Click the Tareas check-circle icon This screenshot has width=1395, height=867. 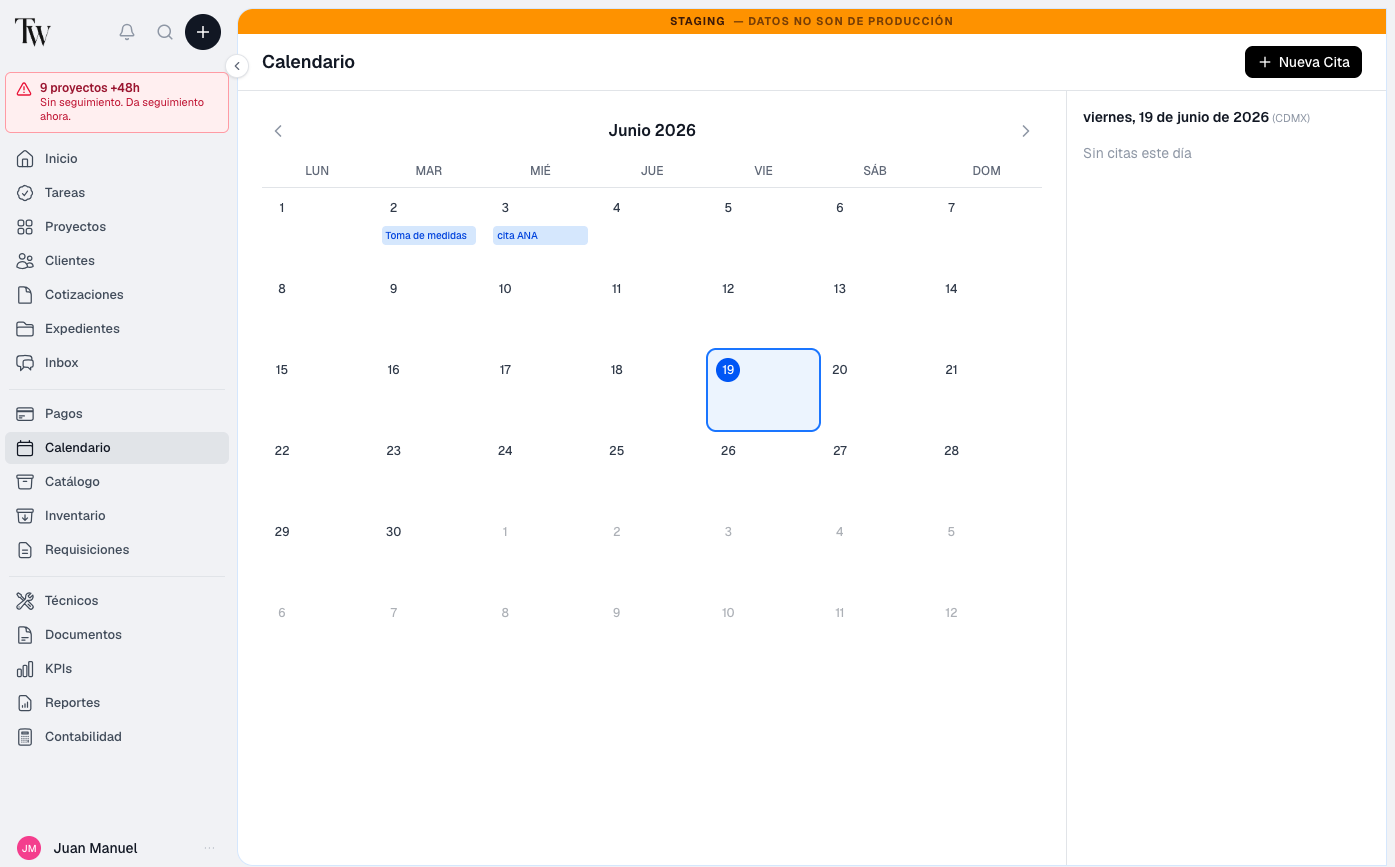pos(26,193)
